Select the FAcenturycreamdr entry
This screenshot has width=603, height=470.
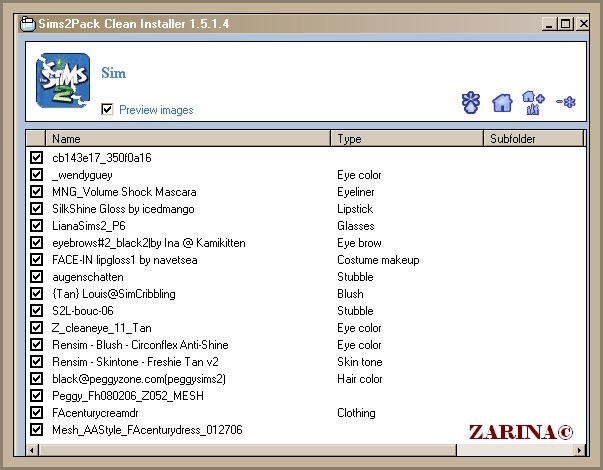(95, 413)
